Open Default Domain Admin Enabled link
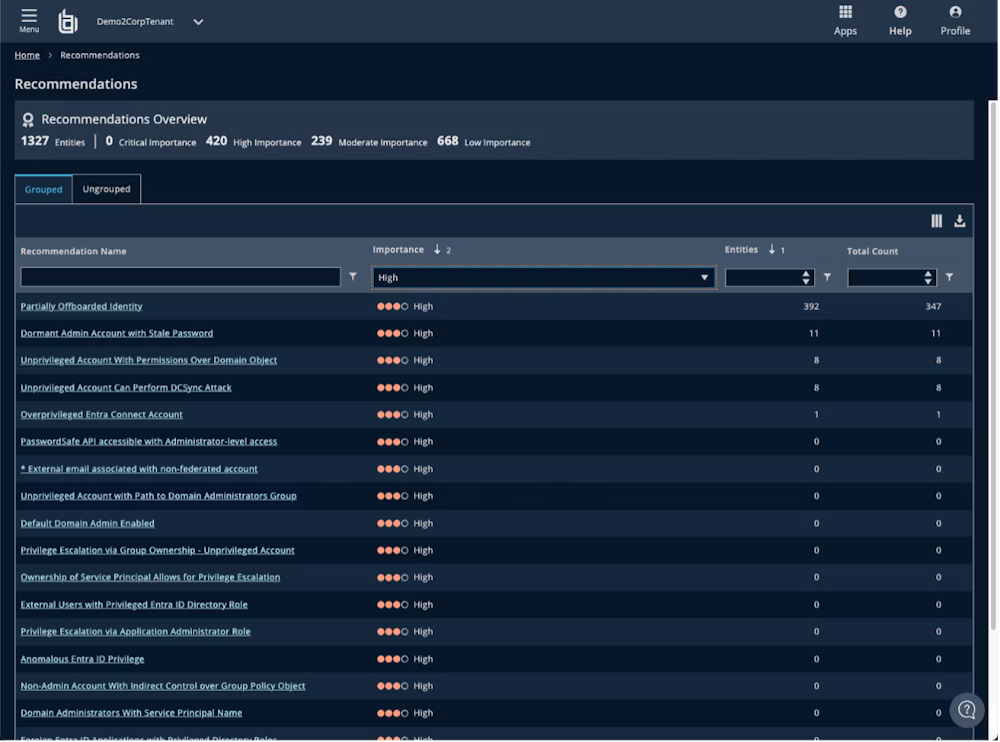The width and height of the screenshot is (1000, 742). click(x=87, y=523)
